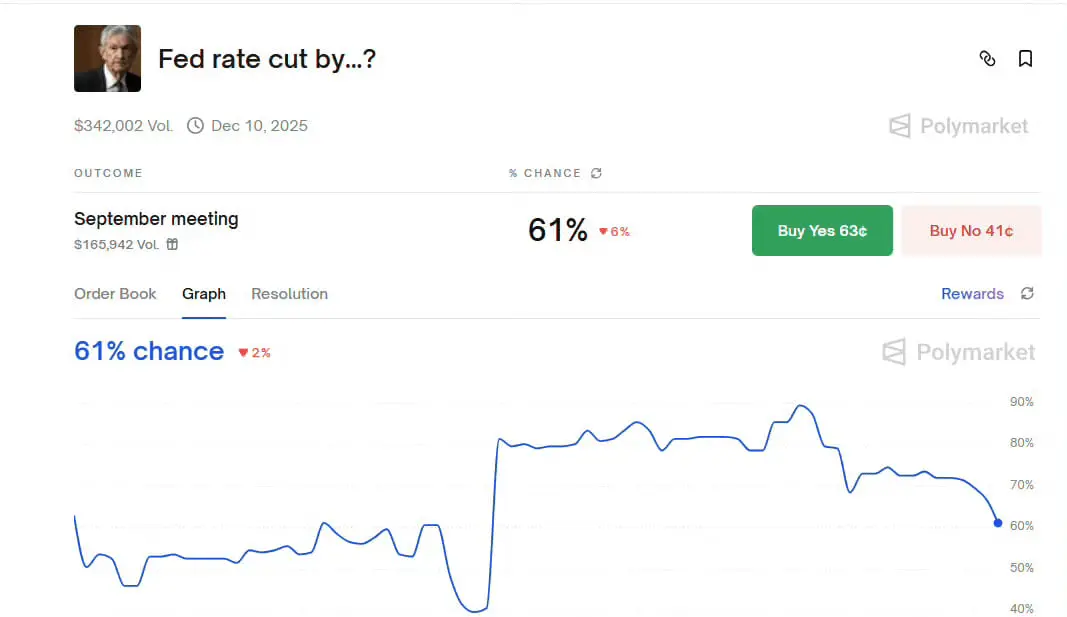Click the blue endpoint dot on the graph
The width and height of the screenshot is (1067, 617).
(x=998, y=523)
